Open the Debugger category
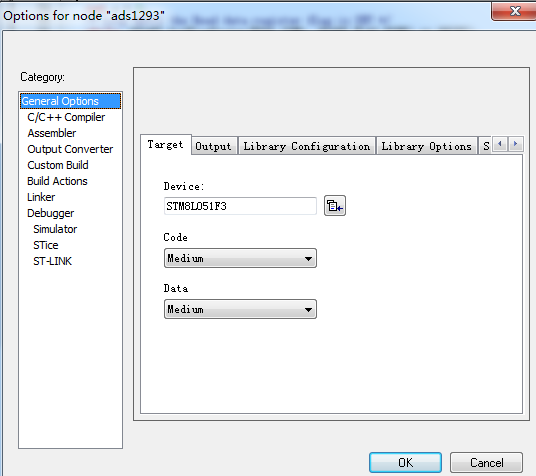Image resolution: width=536 pixels, height=476 pixels. click(51, 213)
